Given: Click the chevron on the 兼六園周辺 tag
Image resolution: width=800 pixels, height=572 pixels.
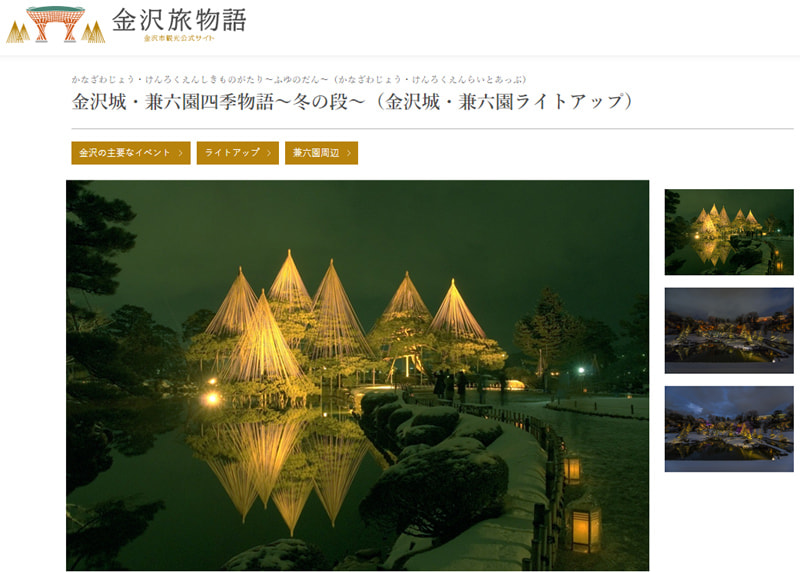Looking at the screenshot, I should (349, 153).
